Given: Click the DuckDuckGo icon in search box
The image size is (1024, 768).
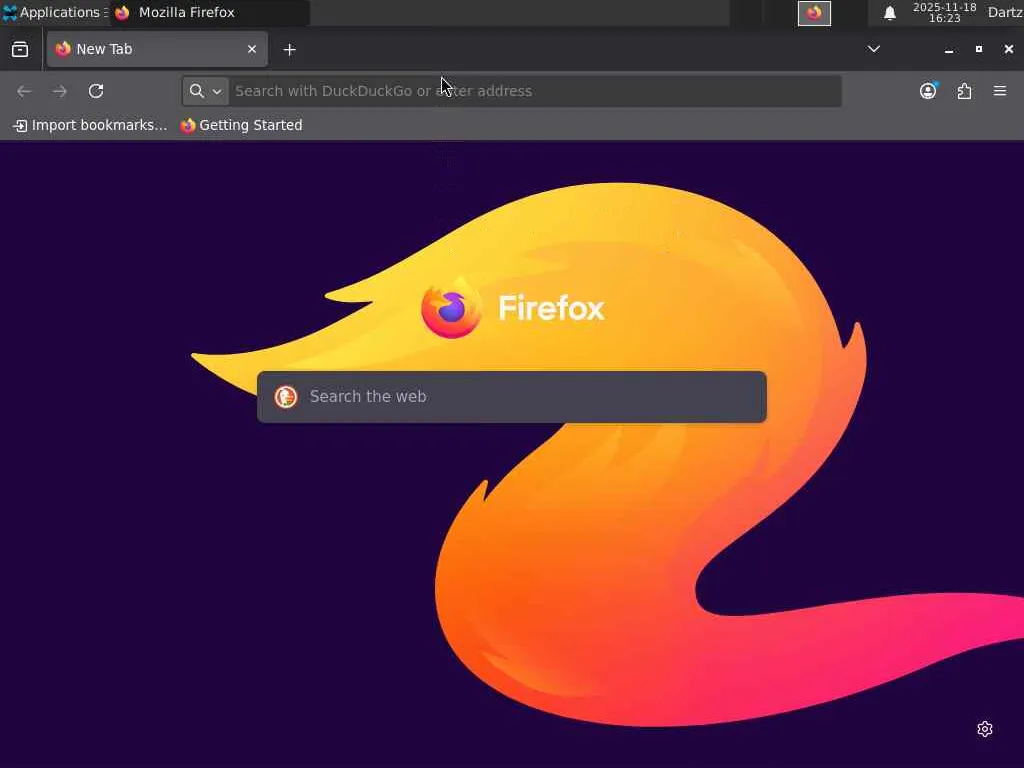Looking at the screenshot, I should (x=285, y=397).
